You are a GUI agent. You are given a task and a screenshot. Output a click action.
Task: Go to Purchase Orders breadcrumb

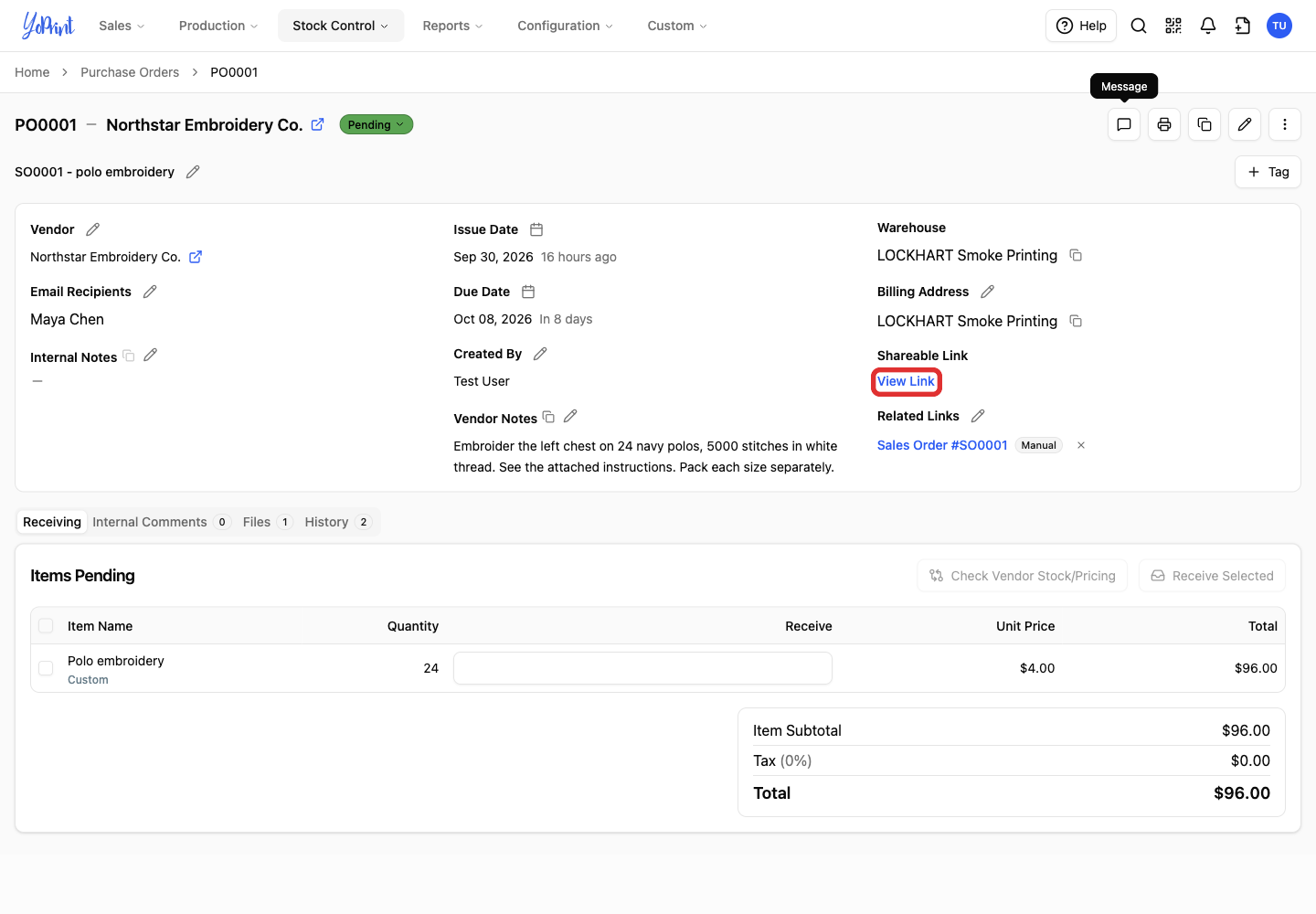coord(130,72)
